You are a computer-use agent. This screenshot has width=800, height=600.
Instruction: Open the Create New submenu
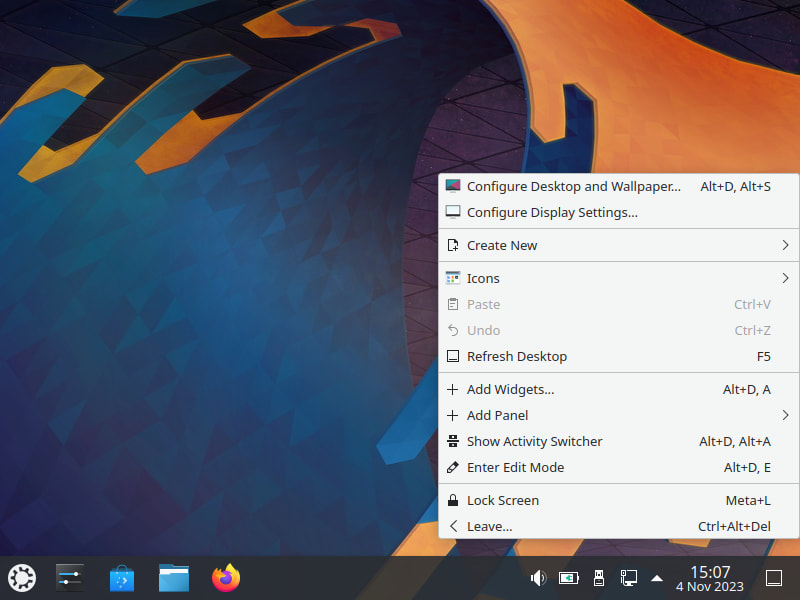619,245
